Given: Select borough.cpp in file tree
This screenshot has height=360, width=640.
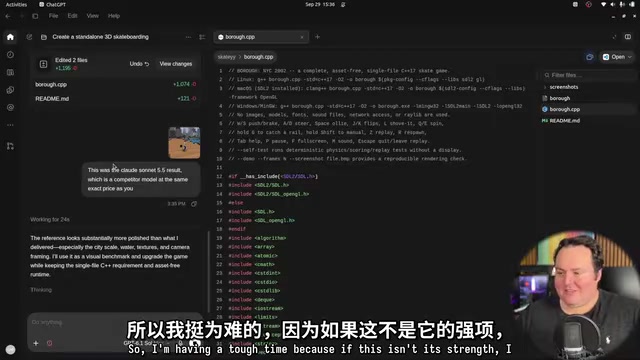Looking at the screenshot, I should [x=564, y=109].
